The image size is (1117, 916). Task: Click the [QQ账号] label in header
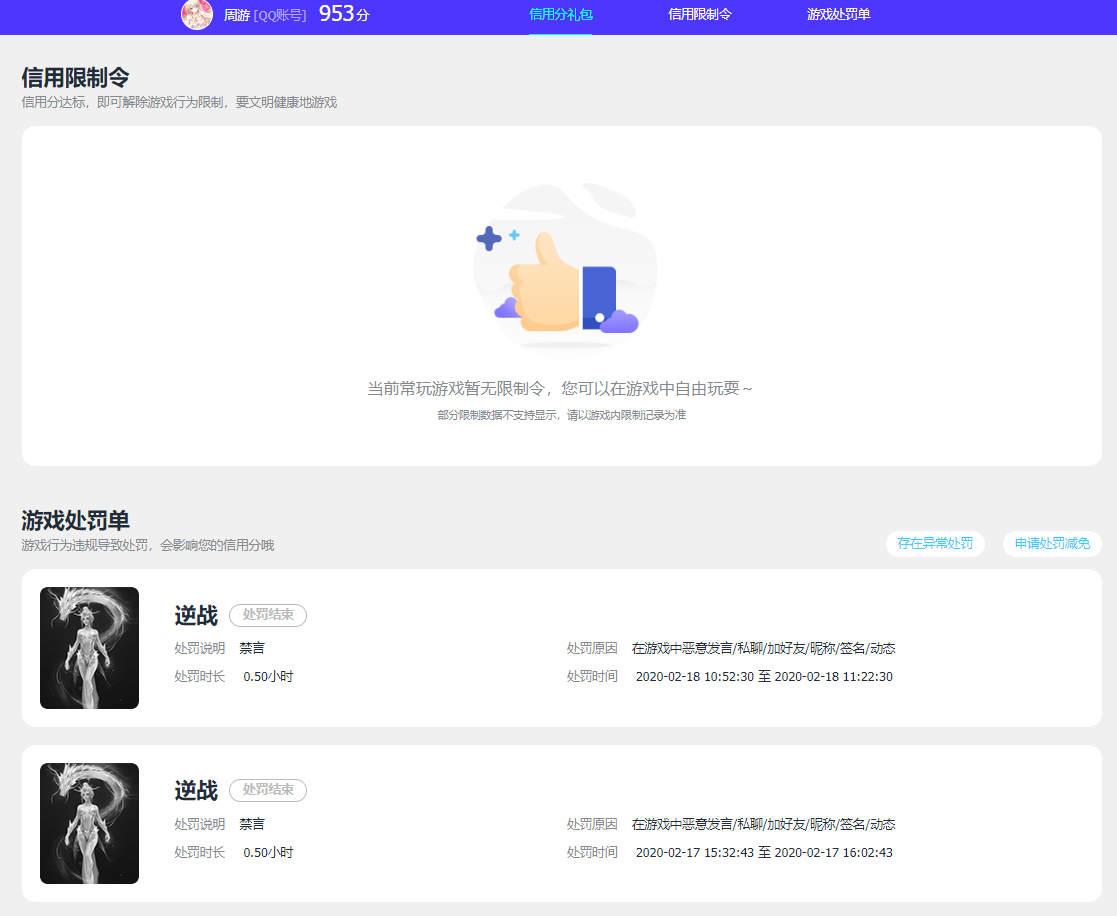click(x=280, y=15)
